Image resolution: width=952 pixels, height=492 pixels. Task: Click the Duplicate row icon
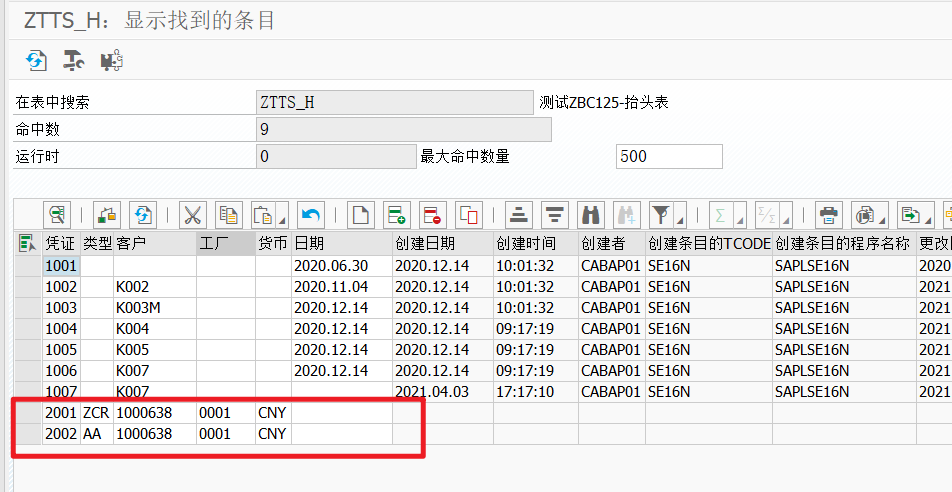coord(469,215)
